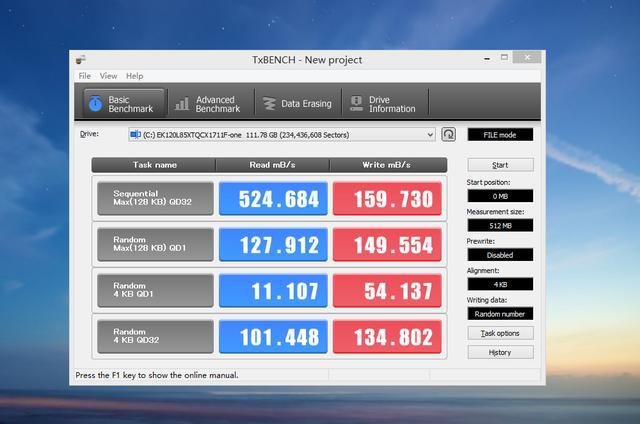Maximize the TxBENCH window
The height and width of the screenshot is (424, 640).
pos(504,58)
